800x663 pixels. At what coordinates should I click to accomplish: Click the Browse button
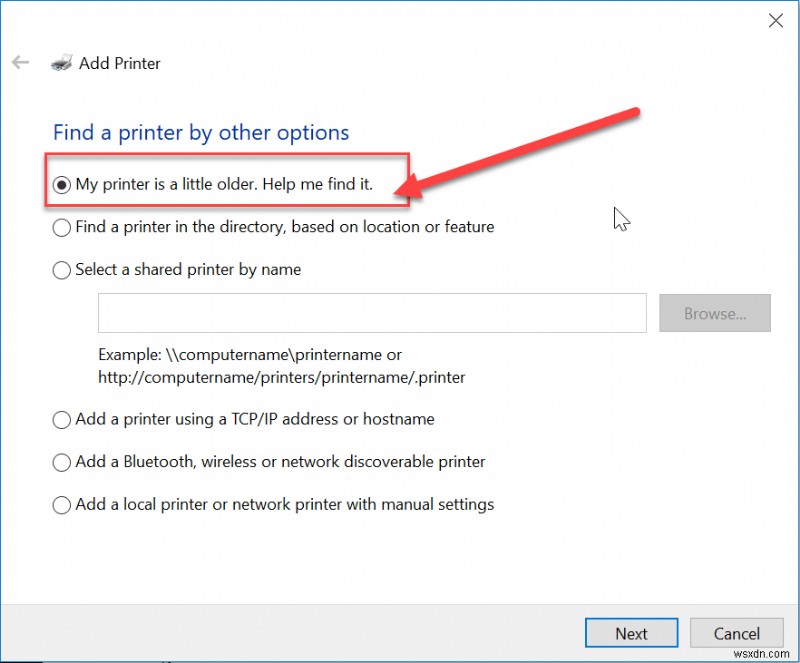(x=715, y=313)
